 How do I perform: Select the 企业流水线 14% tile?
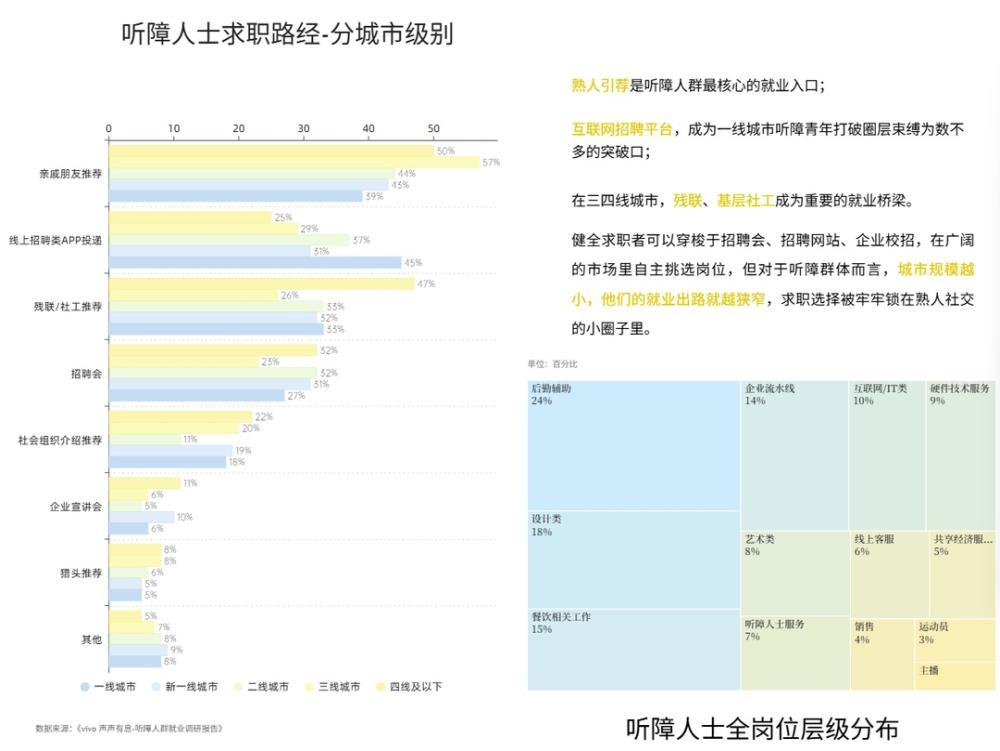pyautogui.click(x=795, y=455)
